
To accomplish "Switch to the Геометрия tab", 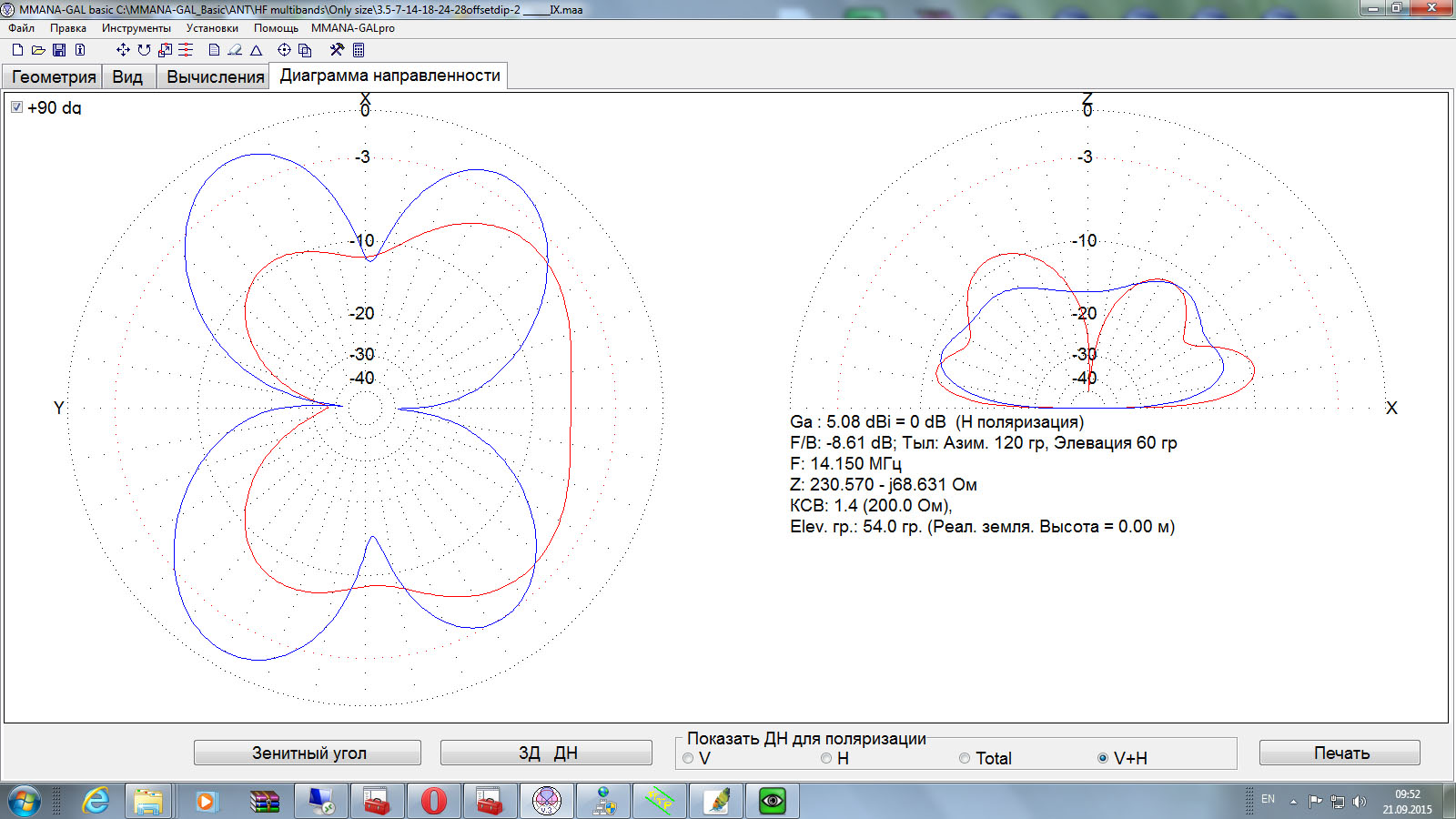I will coord(53,77).
